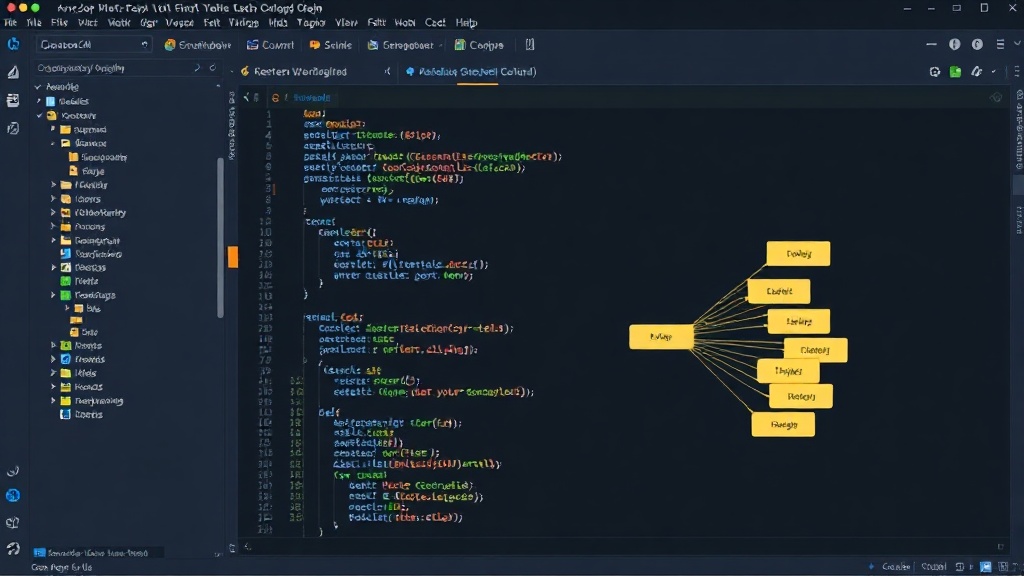Screen dimensions: 1024x576
Task: Select the root node of the yellow diagram
Action: 661,337
